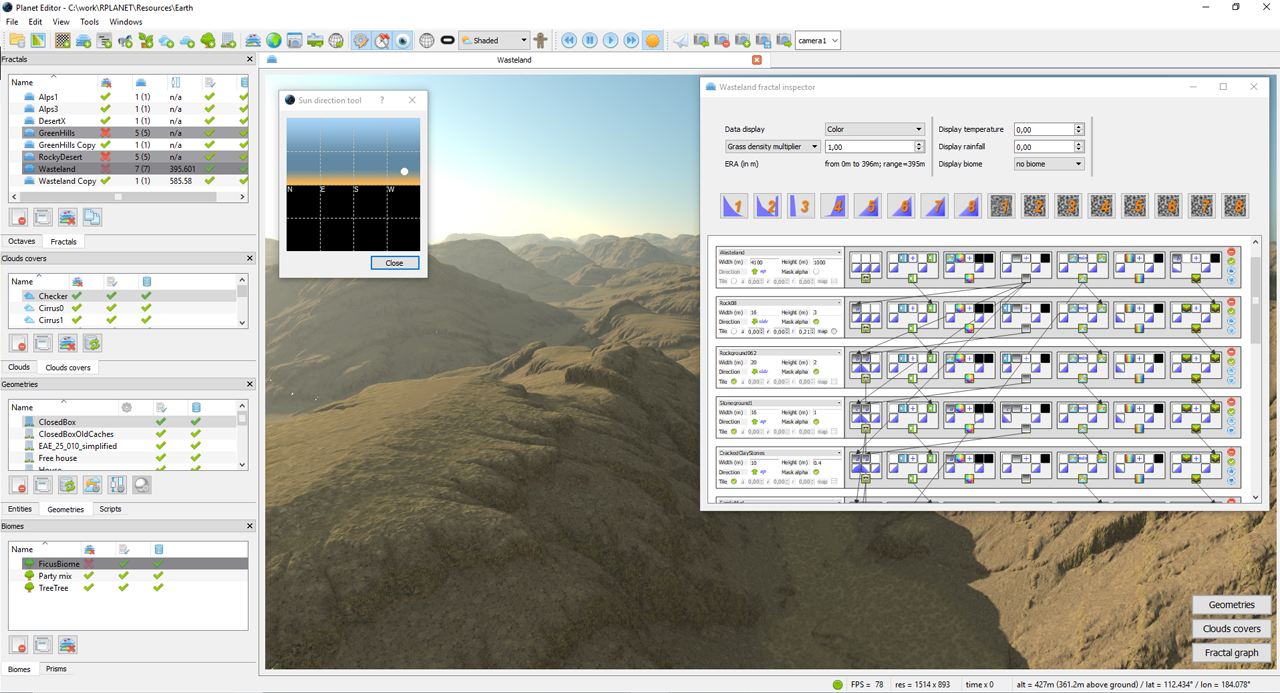Click the refresh icon under Clouds covers list
Screen dimensions: 1280x693
point(92,344)
